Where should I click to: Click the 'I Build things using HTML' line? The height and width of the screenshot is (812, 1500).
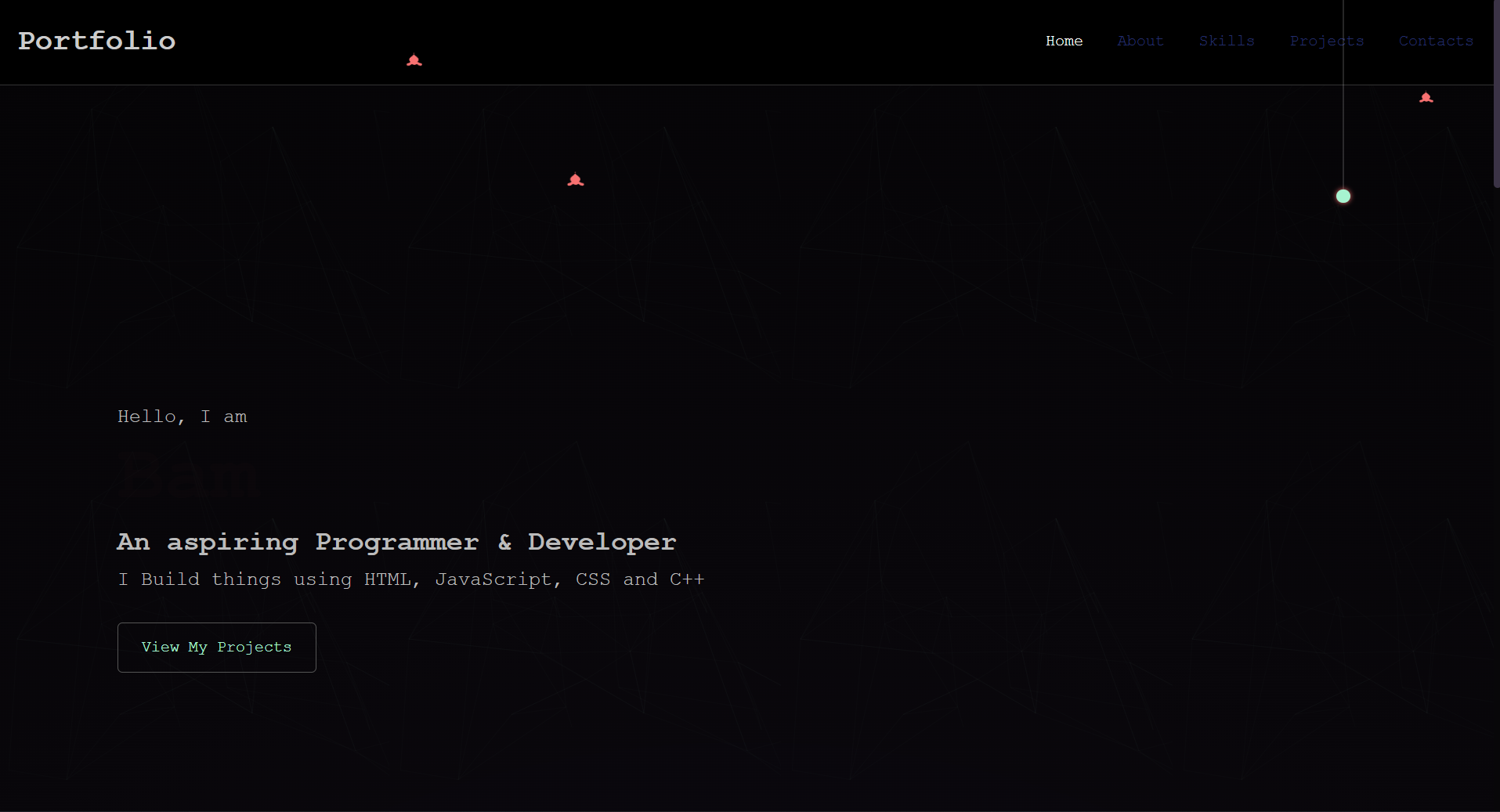pos(411,579)
